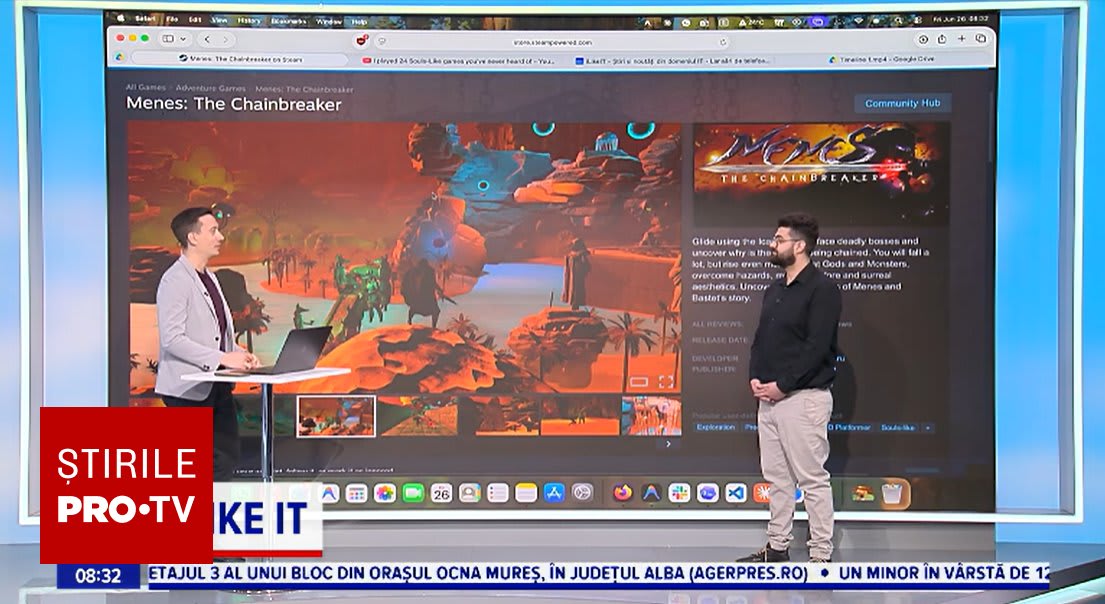This screenshot has height=604, width=1105.
Task: Open the View menu
Action: pos(220,20)
